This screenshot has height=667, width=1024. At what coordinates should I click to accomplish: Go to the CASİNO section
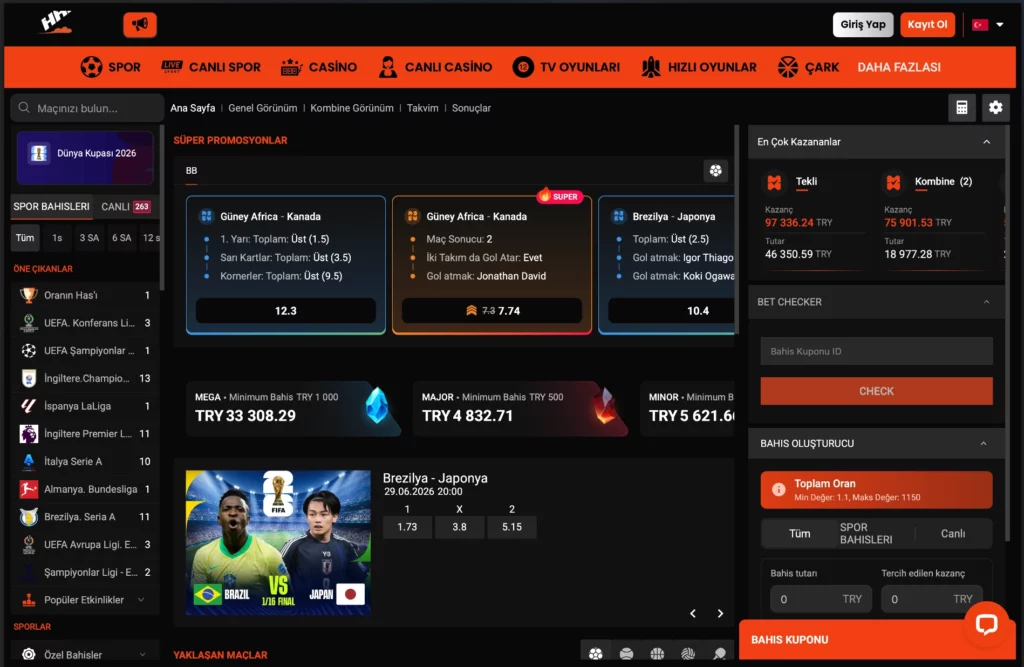point(319,67)
